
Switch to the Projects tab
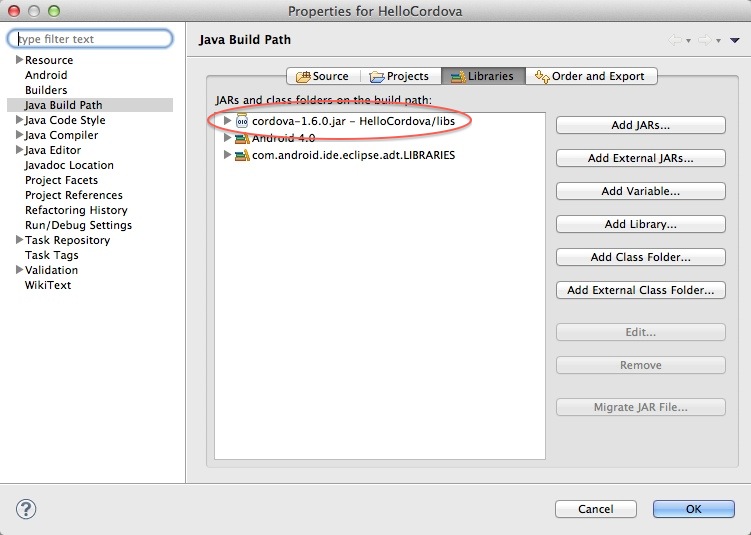[x=399, y=76]
